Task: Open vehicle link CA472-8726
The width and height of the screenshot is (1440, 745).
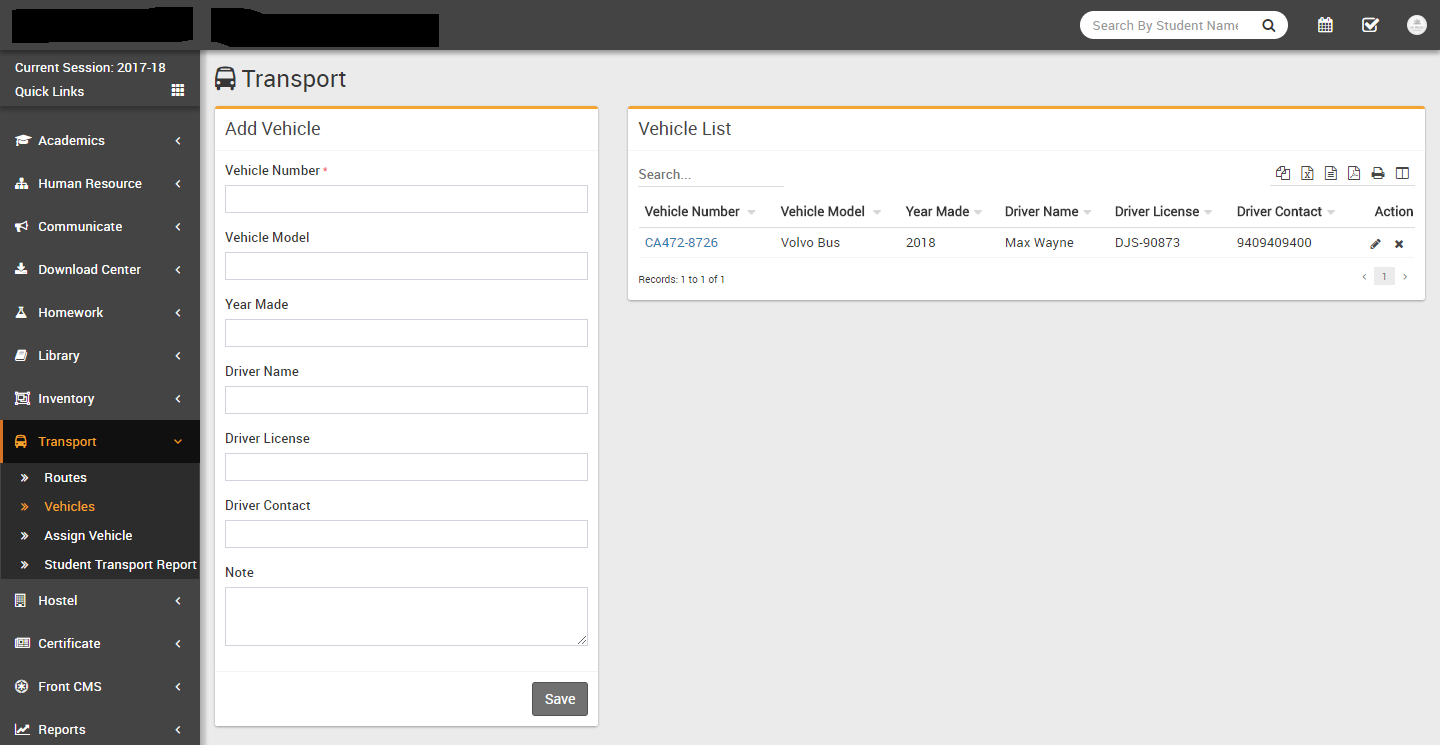Action: pyautogui.click(x=681, y=243)
